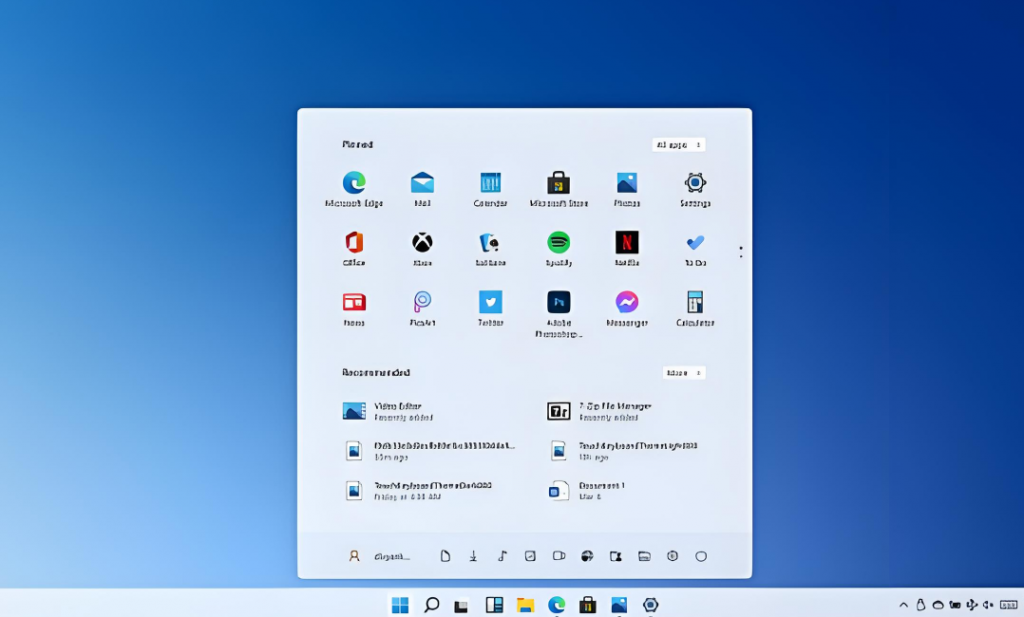Open Messenger from the pinned grid
The height and width of the screenshot is (617, 1024).
tap(627, 302)
